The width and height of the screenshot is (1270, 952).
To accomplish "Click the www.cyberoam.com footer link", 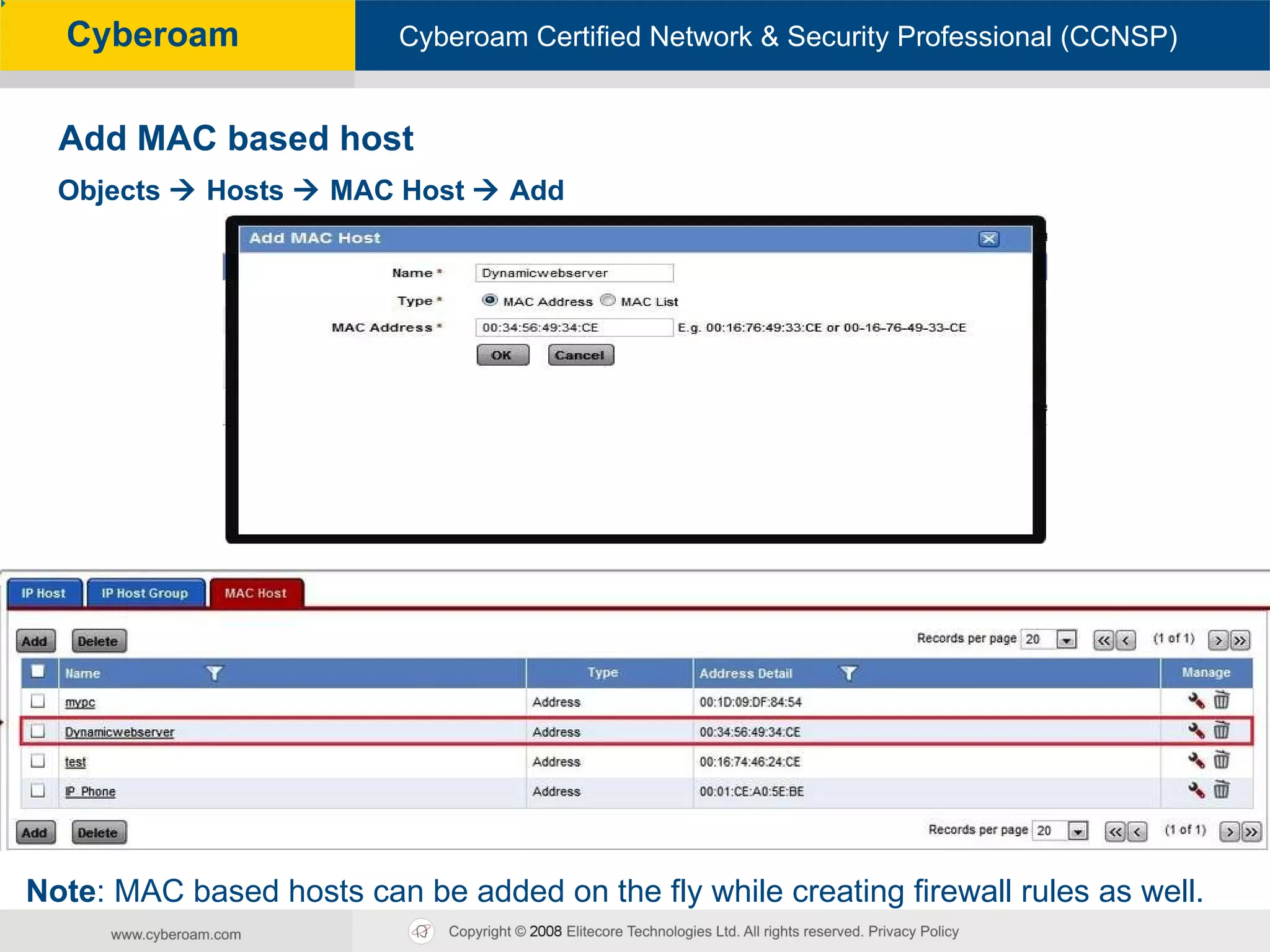I will pos(176,935).
